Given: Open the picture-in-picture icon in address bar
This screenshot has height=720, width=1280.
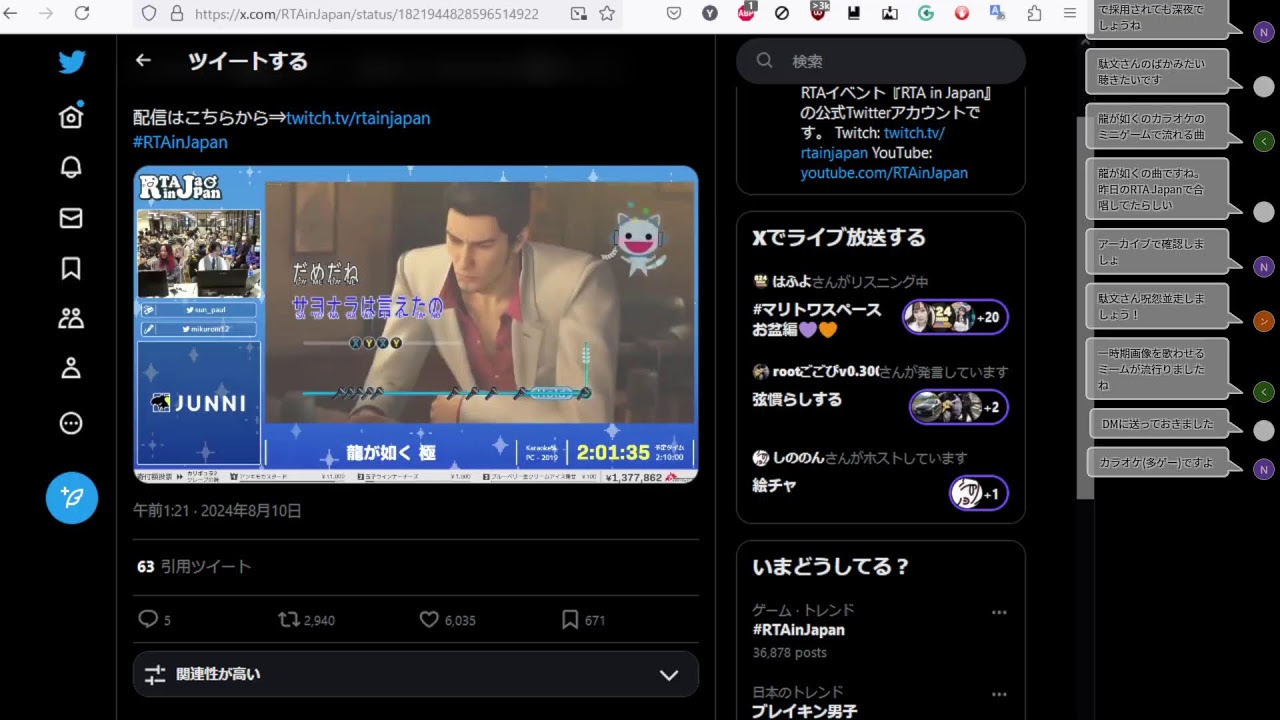Looking at the screenshot, I should coord(579,14).
